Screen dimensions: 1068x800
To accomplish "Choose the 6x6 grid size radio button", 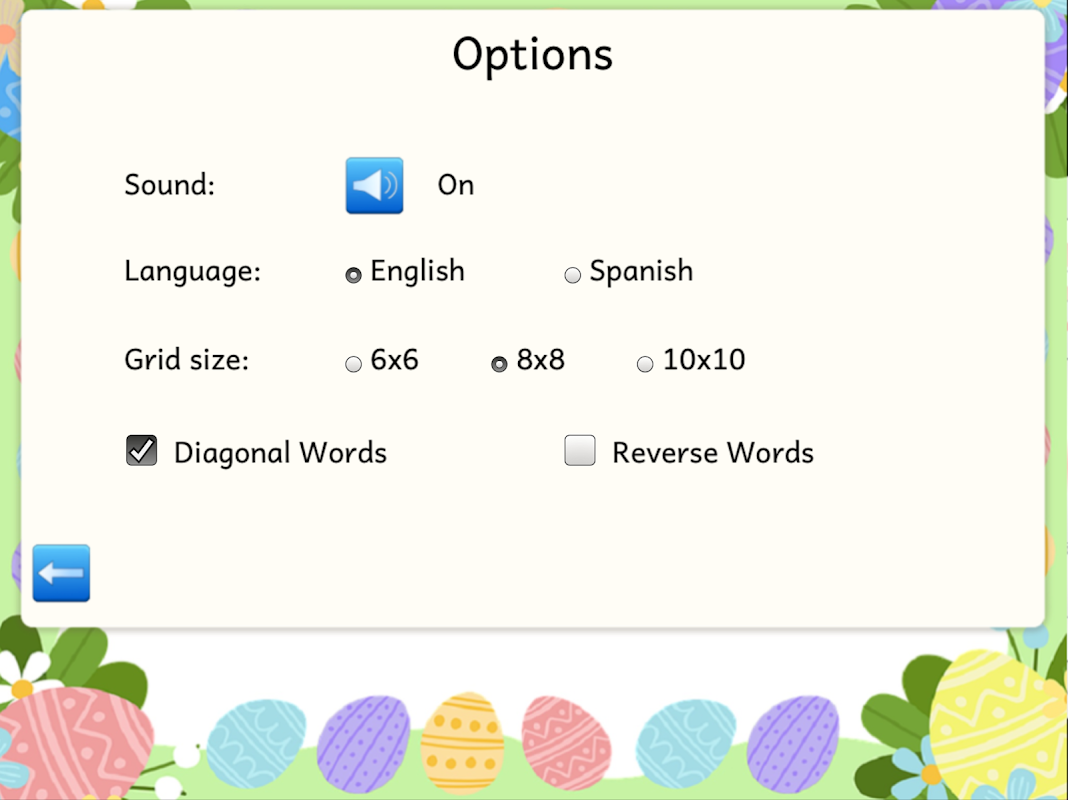I will pyautogui.click(x=353, y=364).
